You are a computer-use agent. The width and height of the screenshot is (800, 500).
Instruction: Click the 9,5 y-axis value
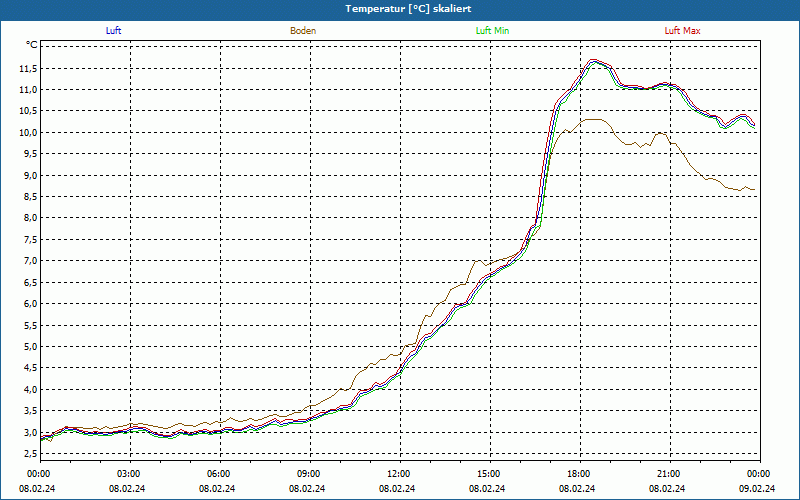click(x=30, y=154)
